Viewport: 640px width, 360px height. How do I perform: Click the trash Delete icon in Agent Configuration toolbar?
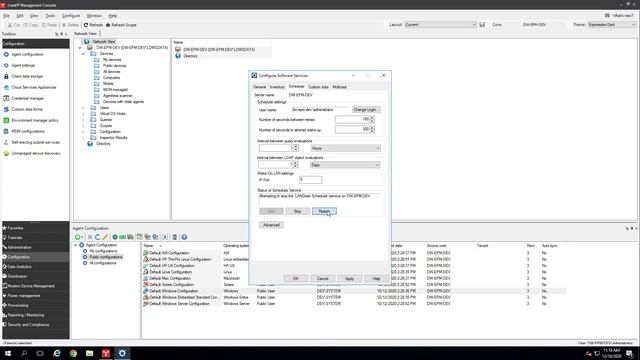tap(174, 237)
